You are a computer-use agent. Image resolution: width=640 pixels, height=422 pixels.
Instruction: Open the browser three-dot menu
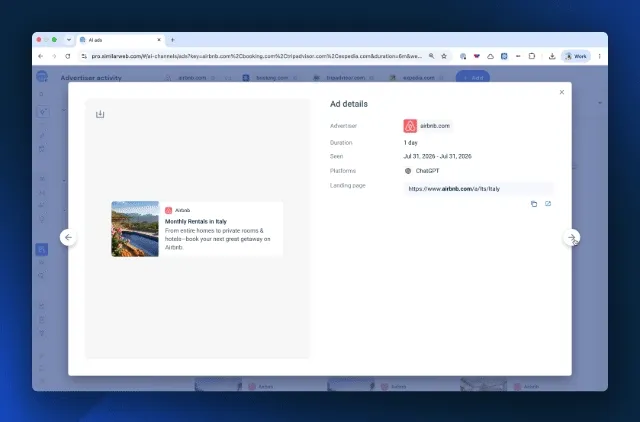[x=599, y=56]
